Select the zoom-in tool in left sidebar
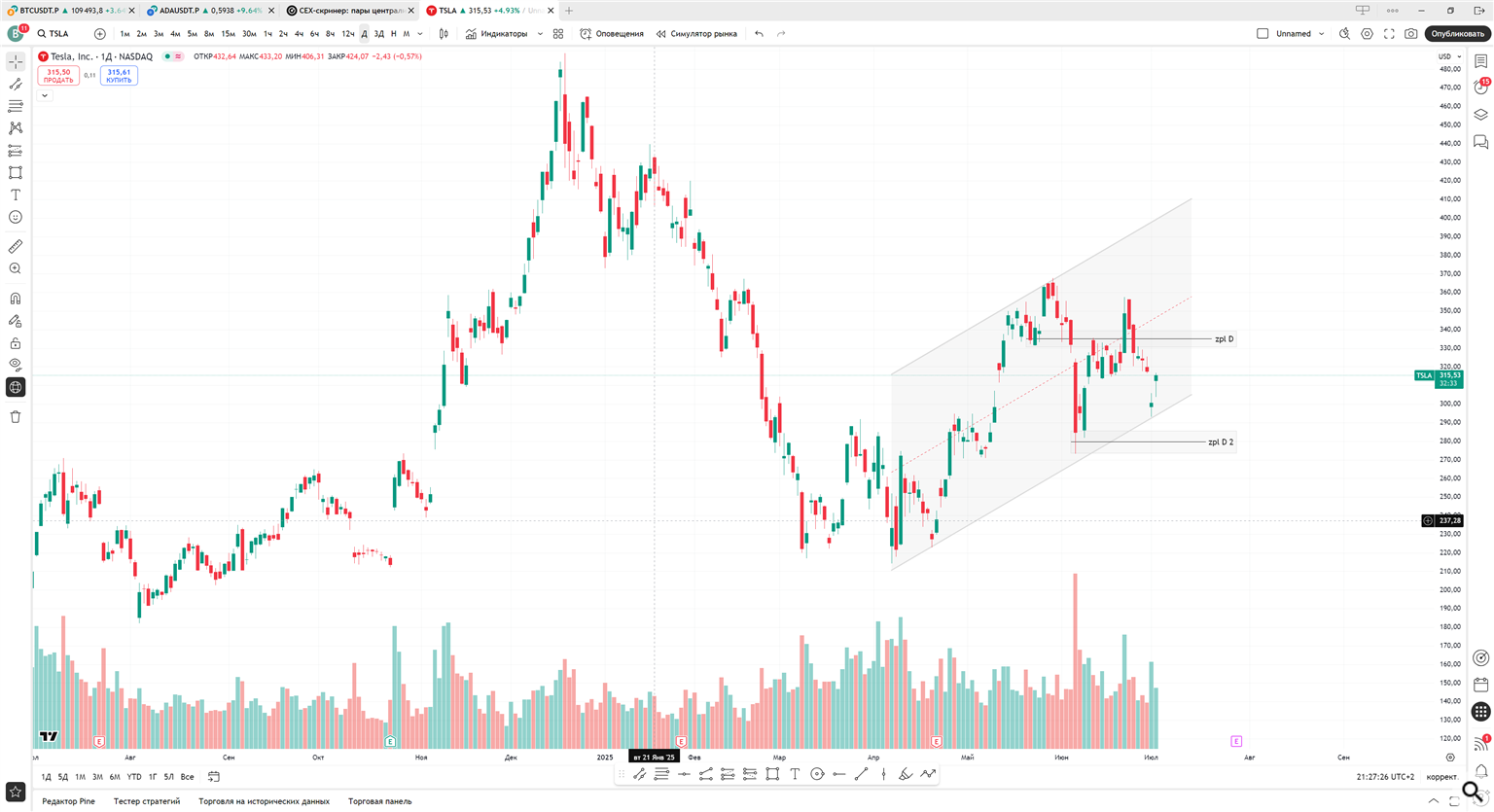Screen dimensions: 1494x812 point(16,268)
